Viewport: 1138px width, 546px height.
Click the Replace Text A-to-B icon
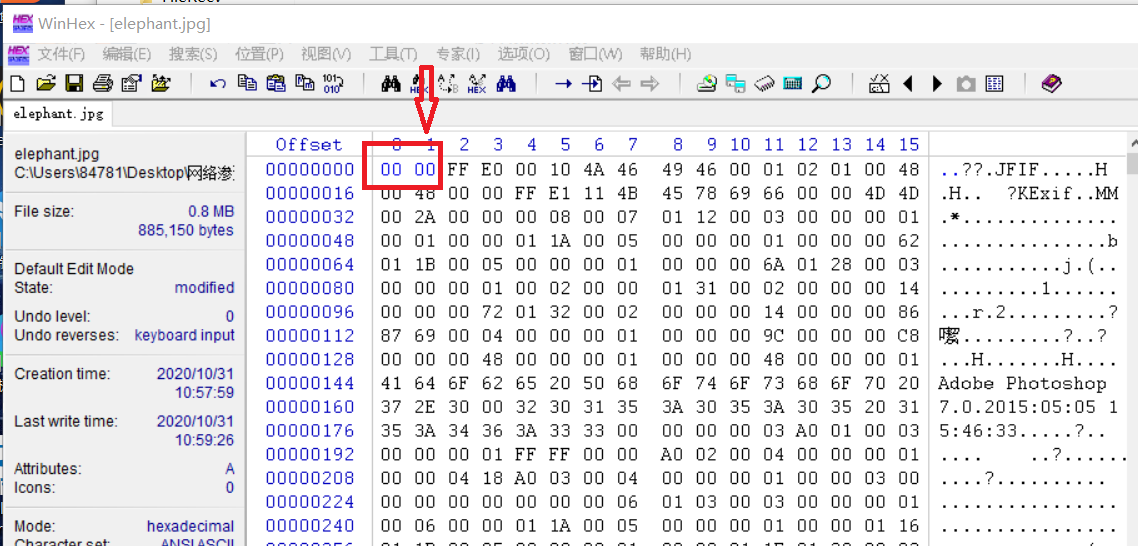click(x=449, y=83)
